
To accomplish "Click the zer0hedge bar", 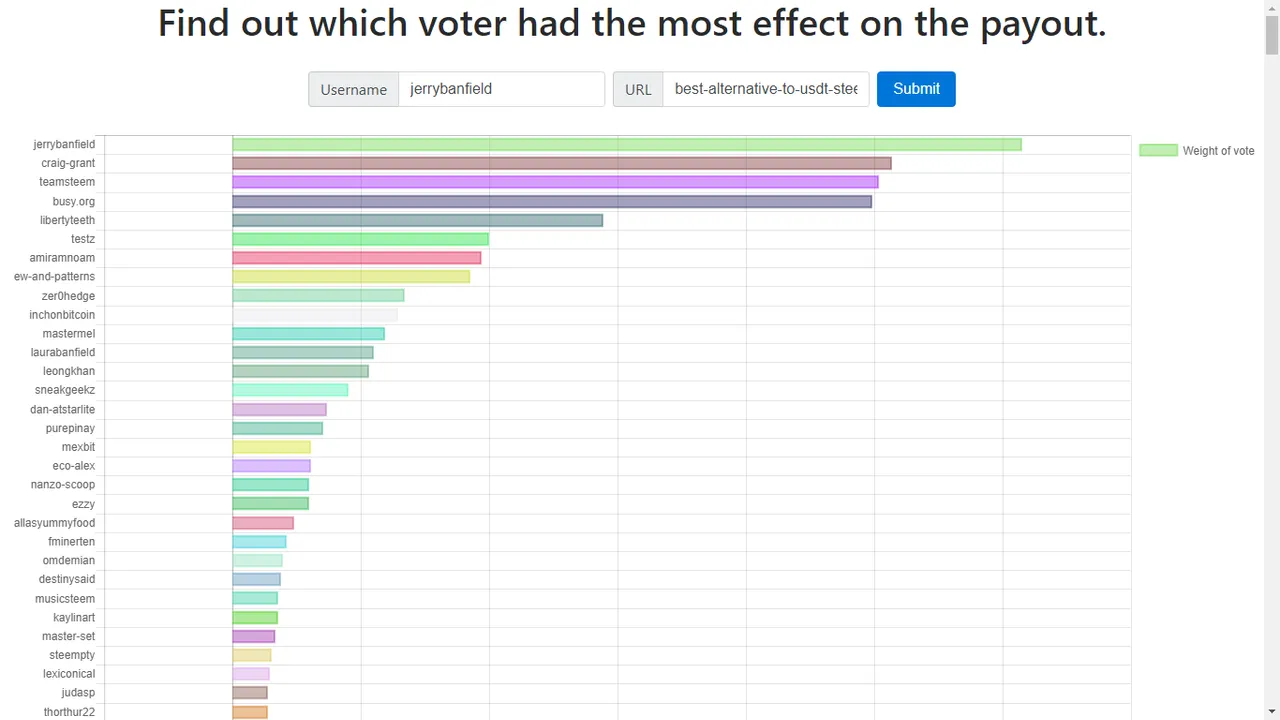I will pyautogui.click(x=318, y=296).
